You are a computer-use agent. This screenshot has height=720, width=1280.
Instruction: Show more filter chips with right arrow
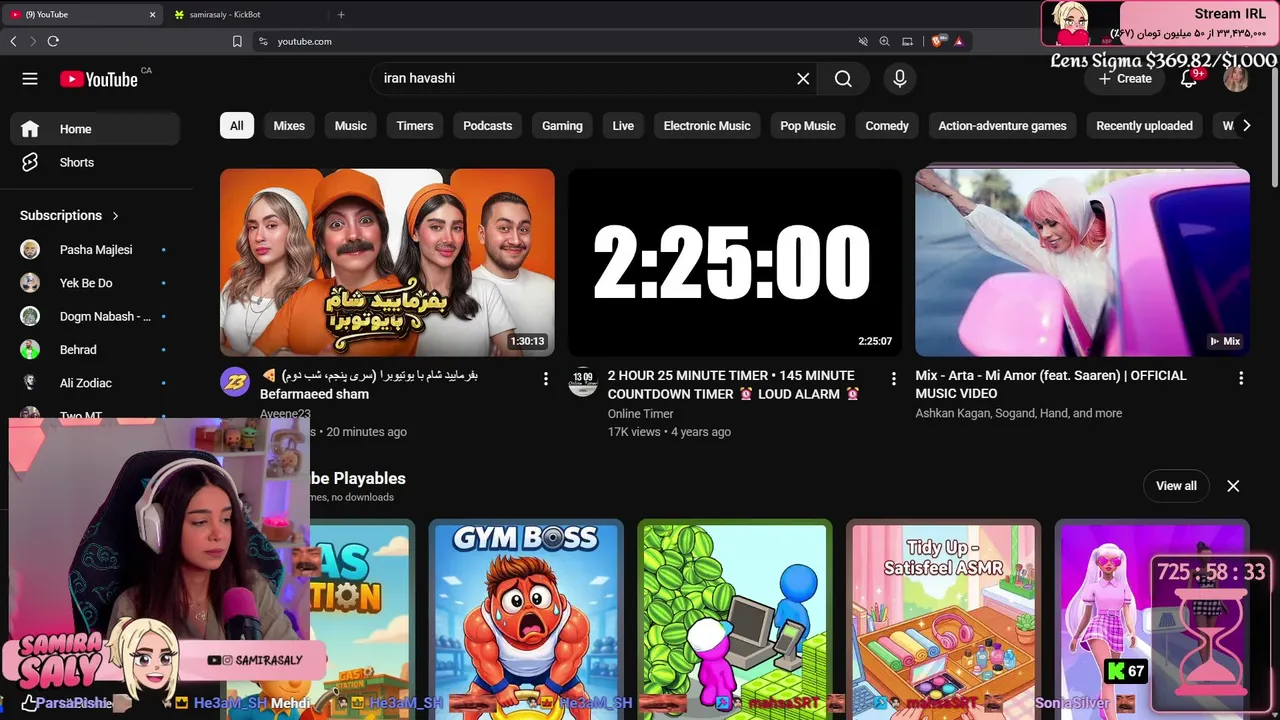pos(1246,126)
